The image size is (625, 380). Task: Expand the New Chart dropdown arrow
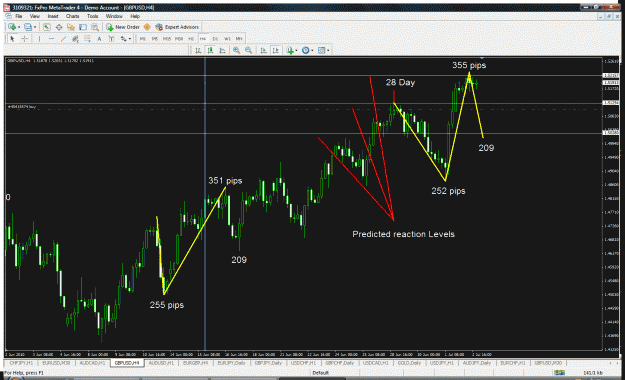[19, 27]
